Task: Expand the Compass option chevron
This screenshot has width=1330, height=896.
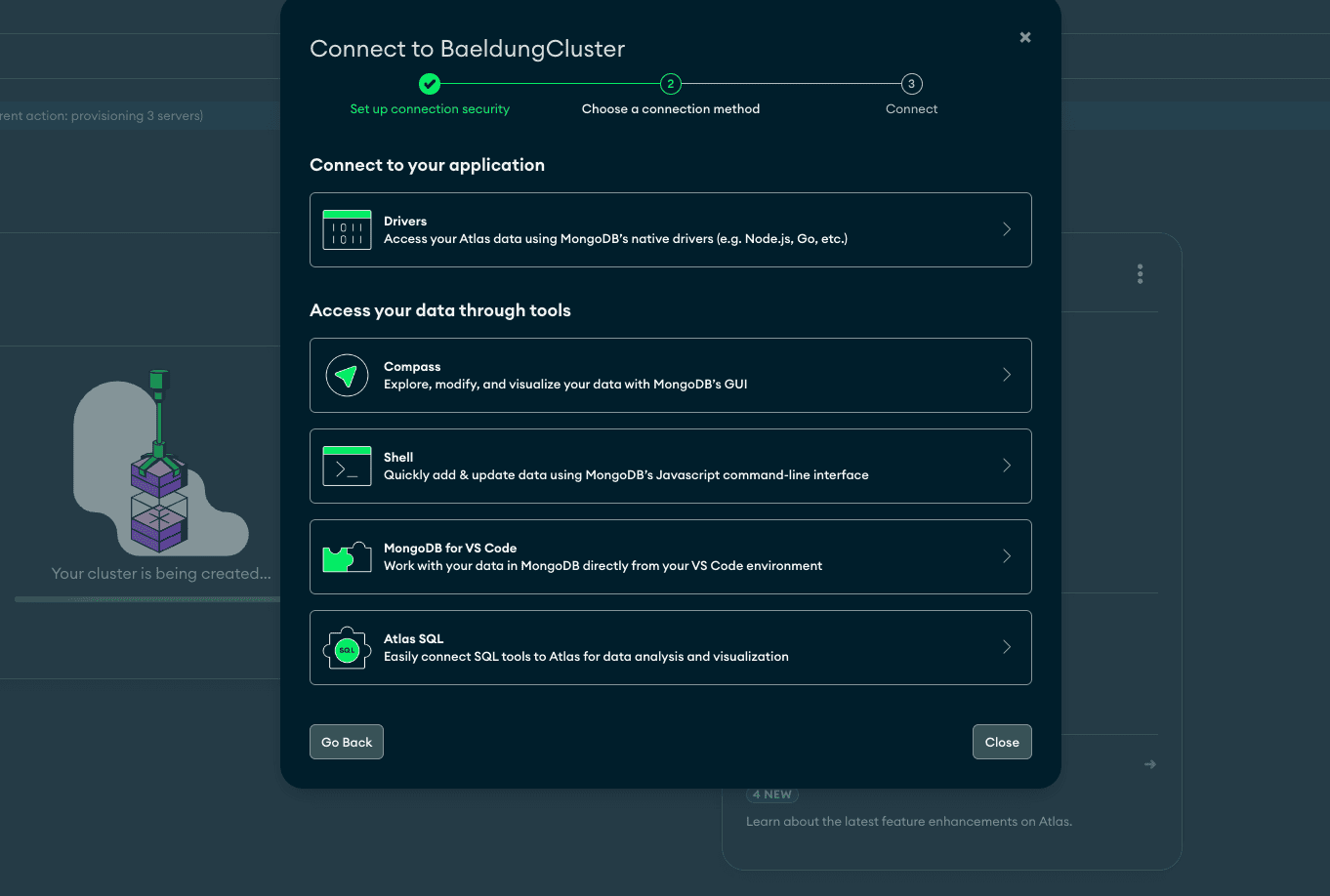Action: pyautogui.click(x=1007, y=375)
